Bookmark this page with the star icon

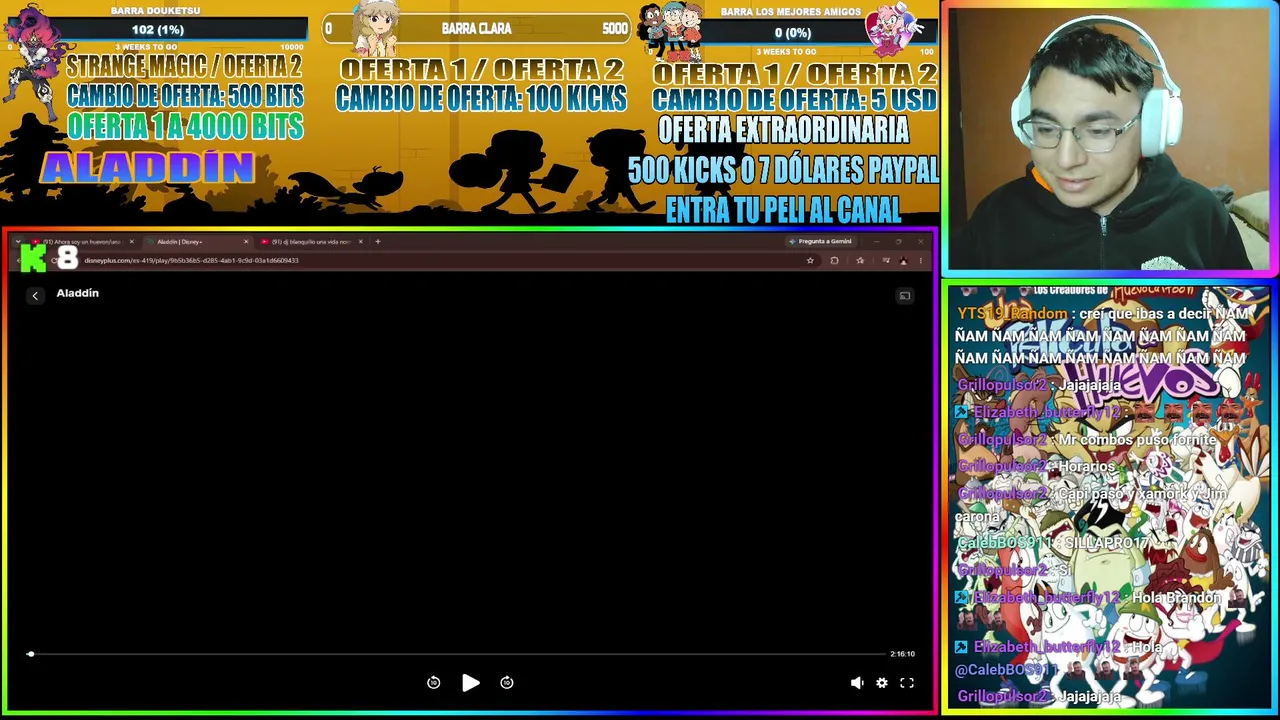tap(810, 261)
